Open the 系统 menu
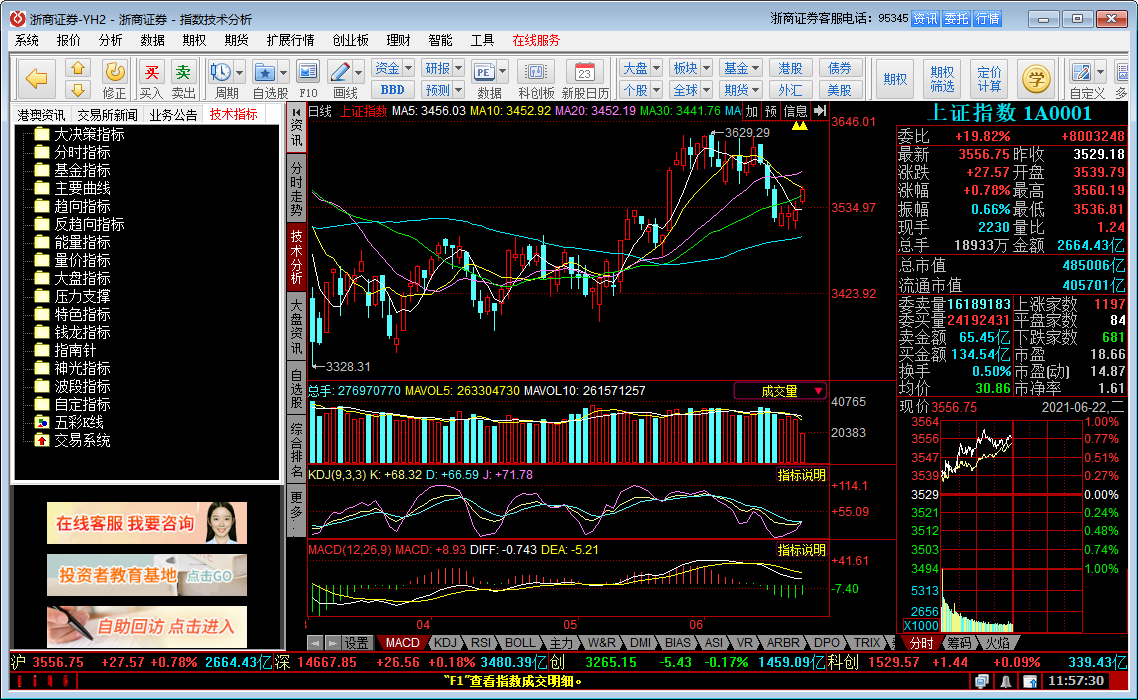The image size is (1138, 700). 27,40
